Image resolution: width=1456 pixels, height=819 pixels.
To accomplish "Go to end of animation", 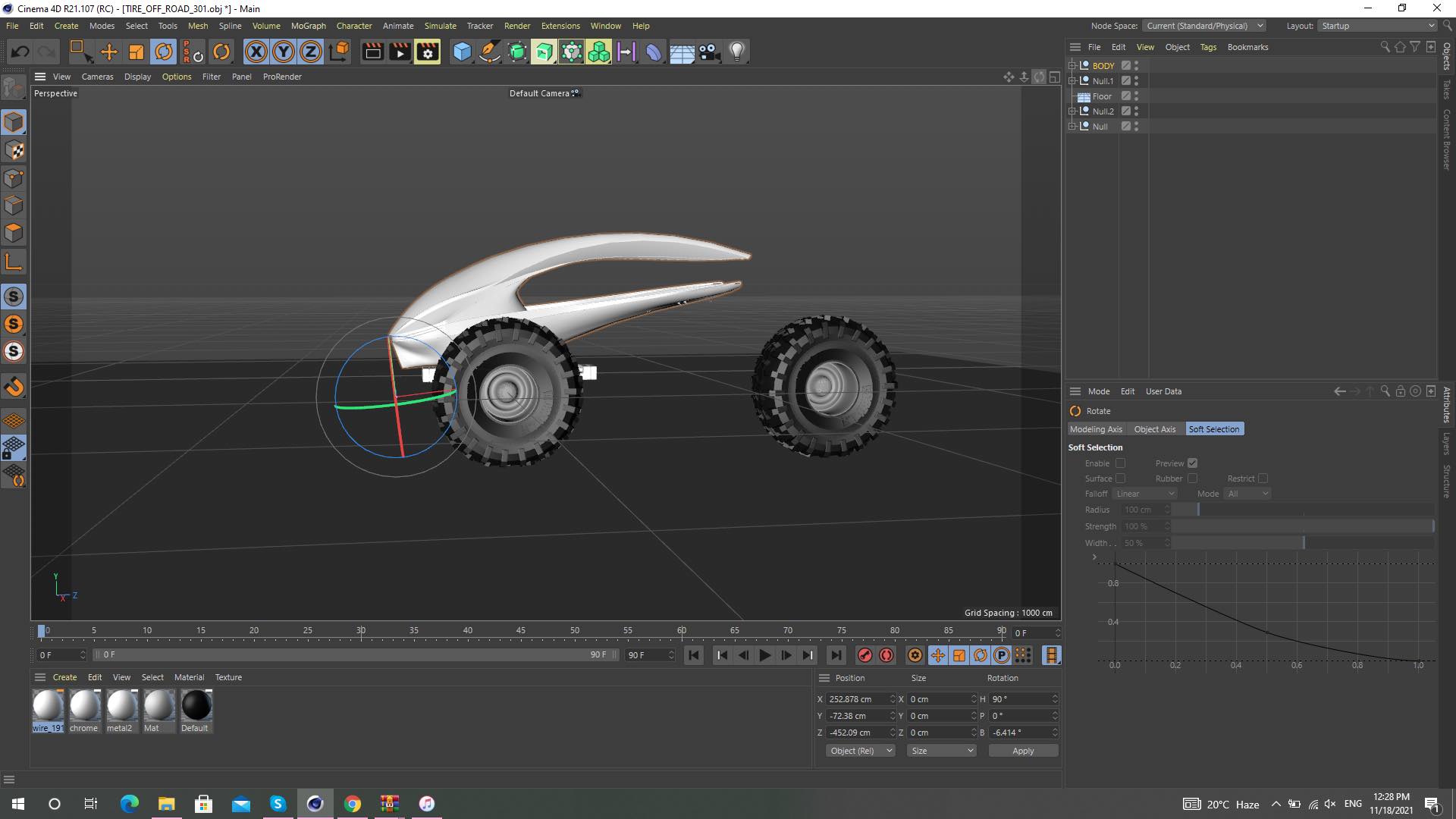I will coord(836,655).
